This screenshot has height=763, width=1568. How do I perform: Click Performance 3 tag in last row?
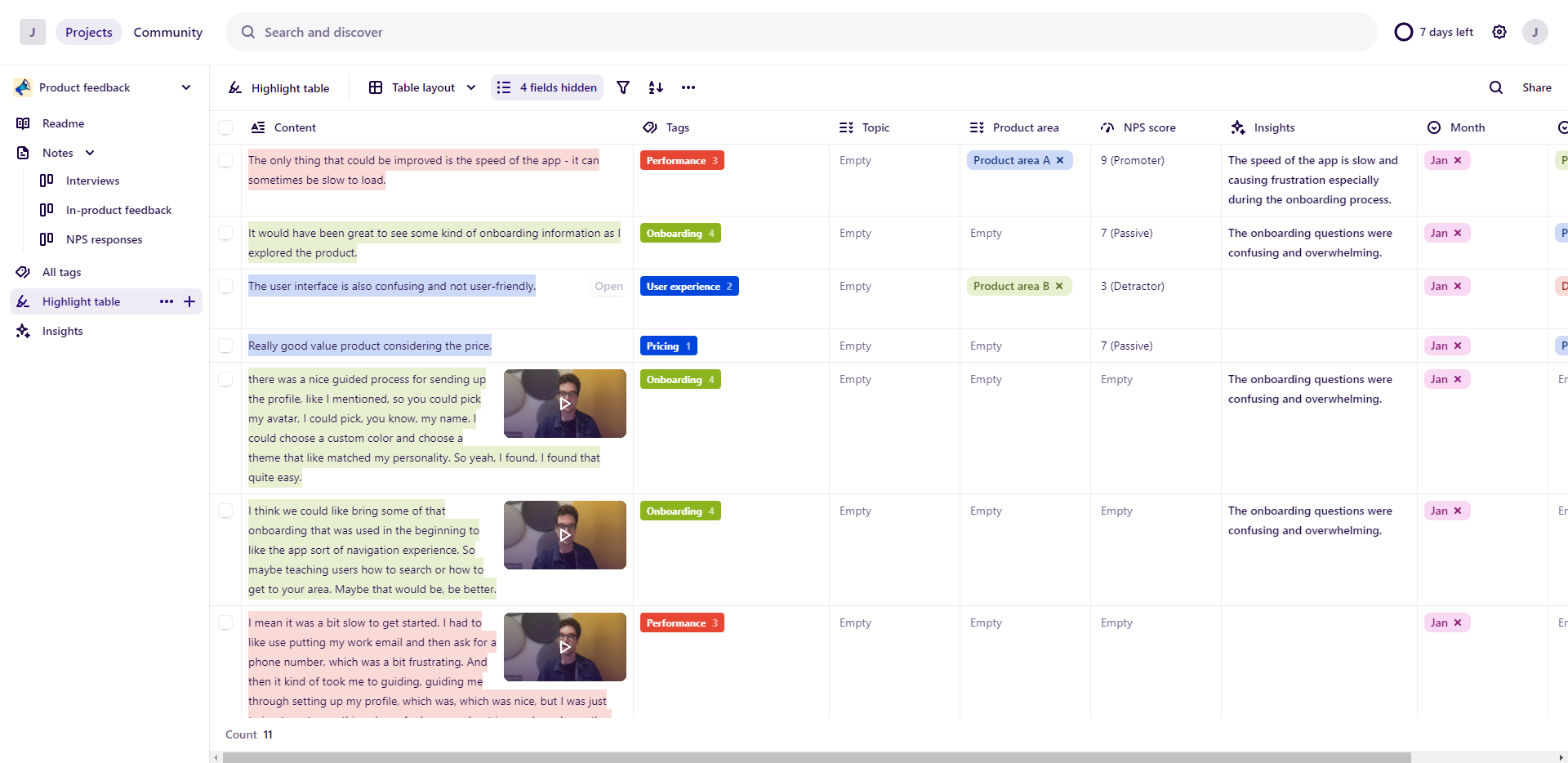tap(682, 622)
